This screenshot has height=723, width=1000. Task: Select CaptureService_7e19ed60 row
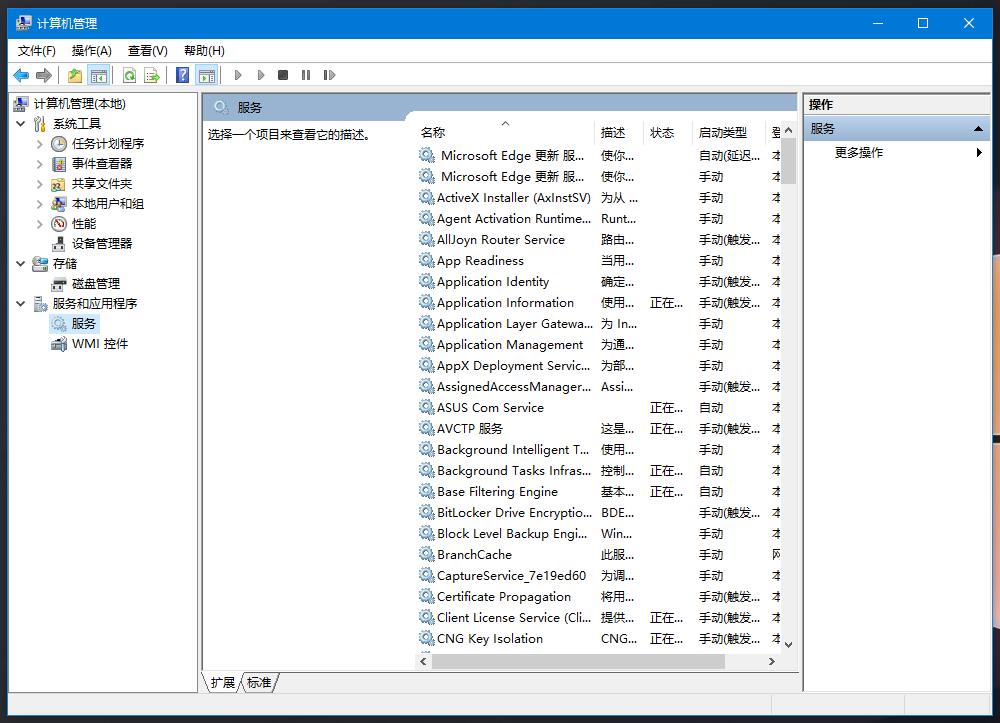coord(599,576)
